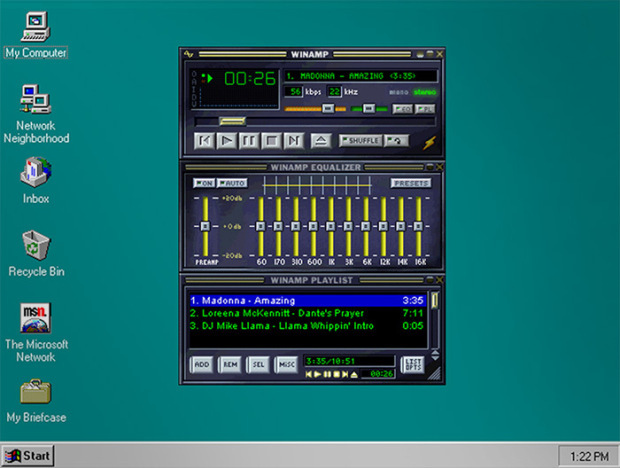
Task: Open the Windows Start menu
Action: [28, 456]
